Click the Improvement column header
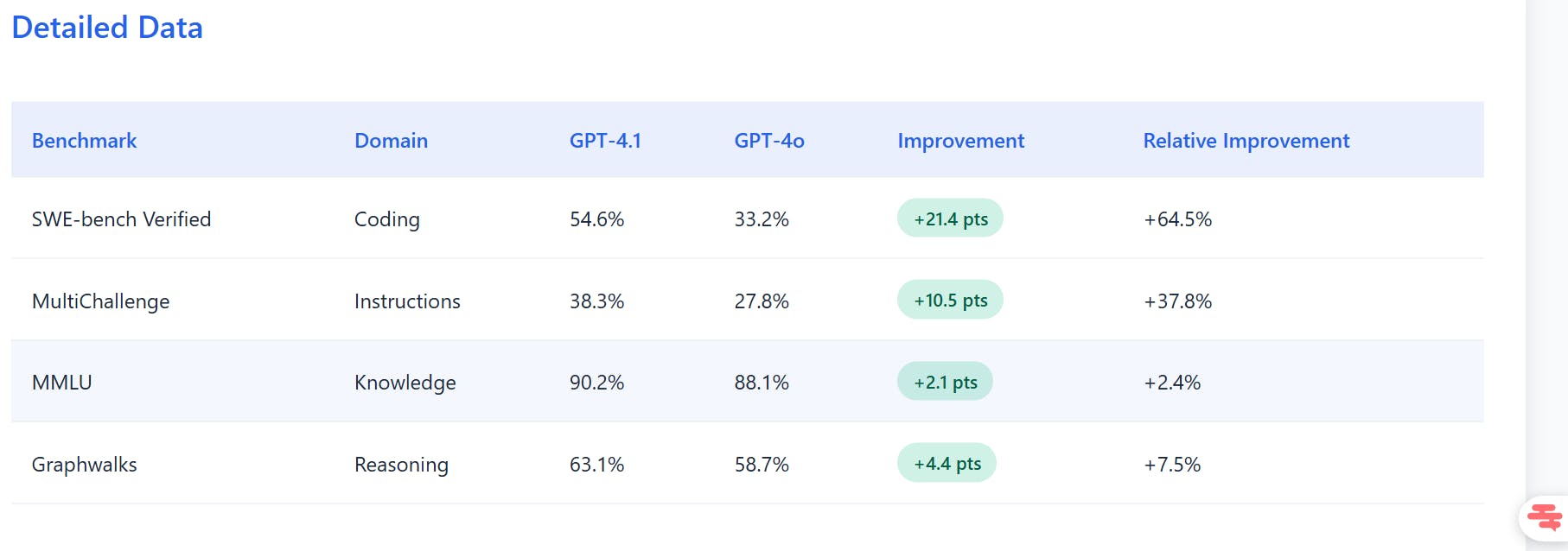Viewport: 1568px width, 551px height. tap(960, 141)
